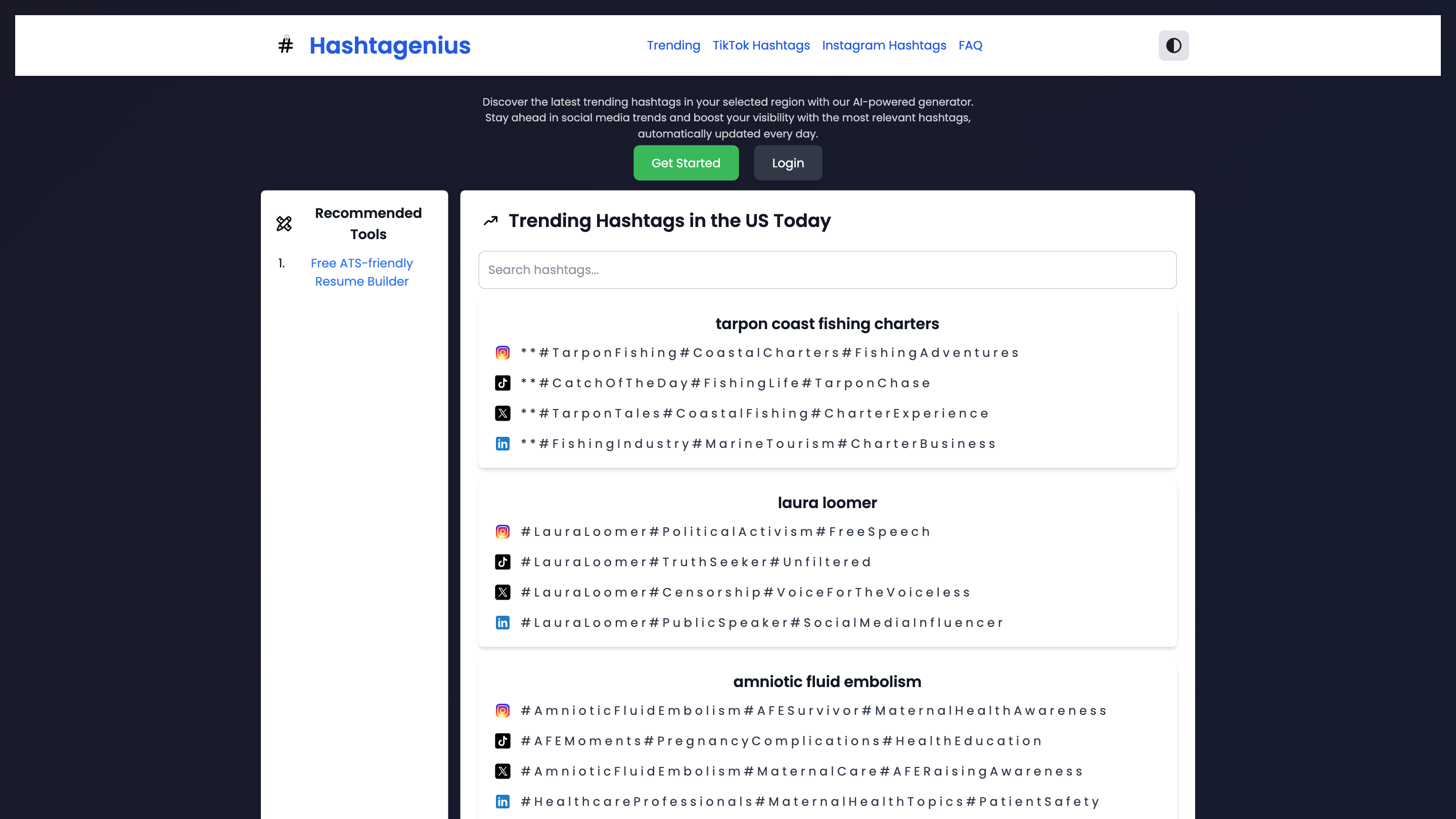Click Instagram icon under amniotic fluid embolism
This screenshot has width=1456, height=819.
[x=503, y=710]
